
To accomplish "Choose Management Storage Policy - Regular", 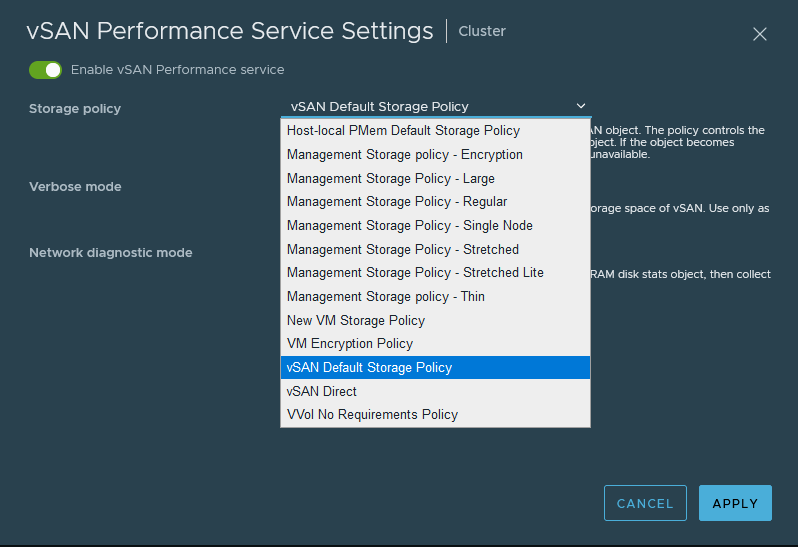I will tap(435, 202).
